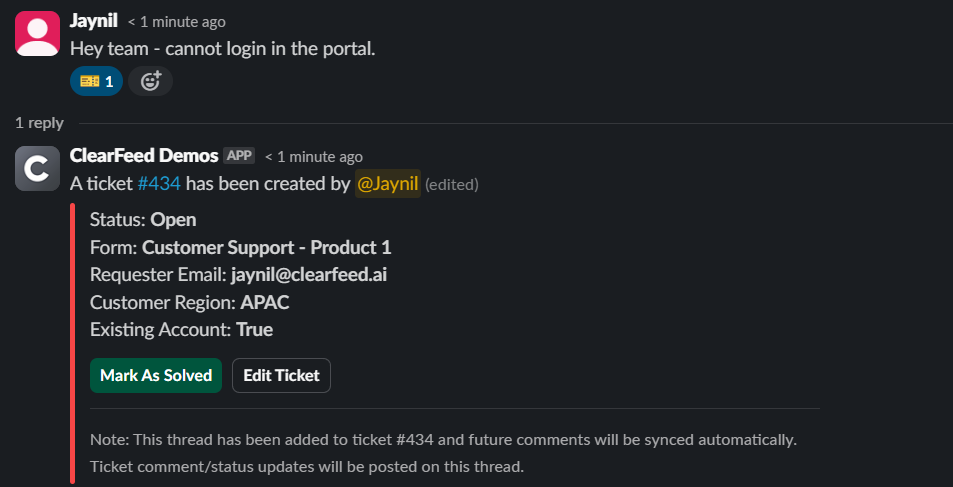
Task: Click the 1 reply thread label
Action: pos(39,123)
